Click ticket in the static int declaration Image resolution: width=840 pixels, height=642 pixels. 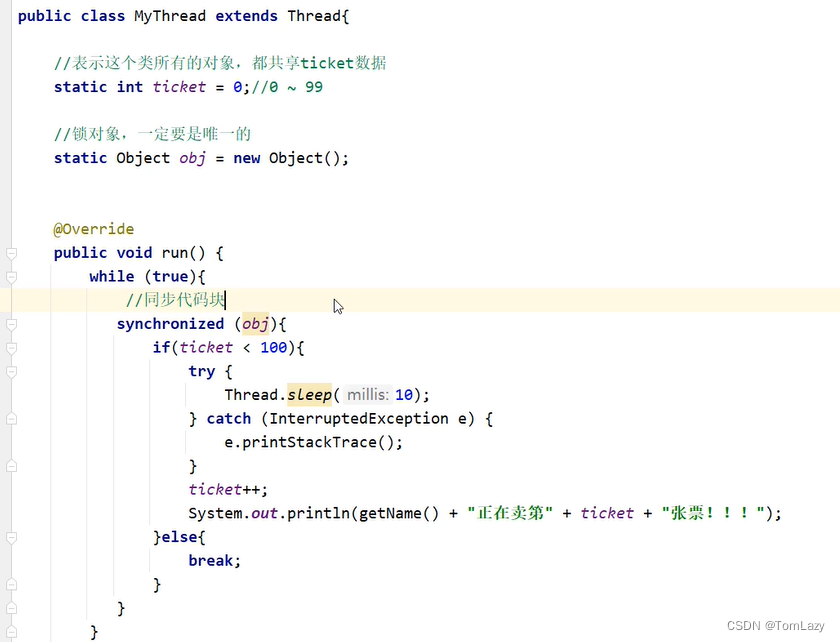point(179,87)
